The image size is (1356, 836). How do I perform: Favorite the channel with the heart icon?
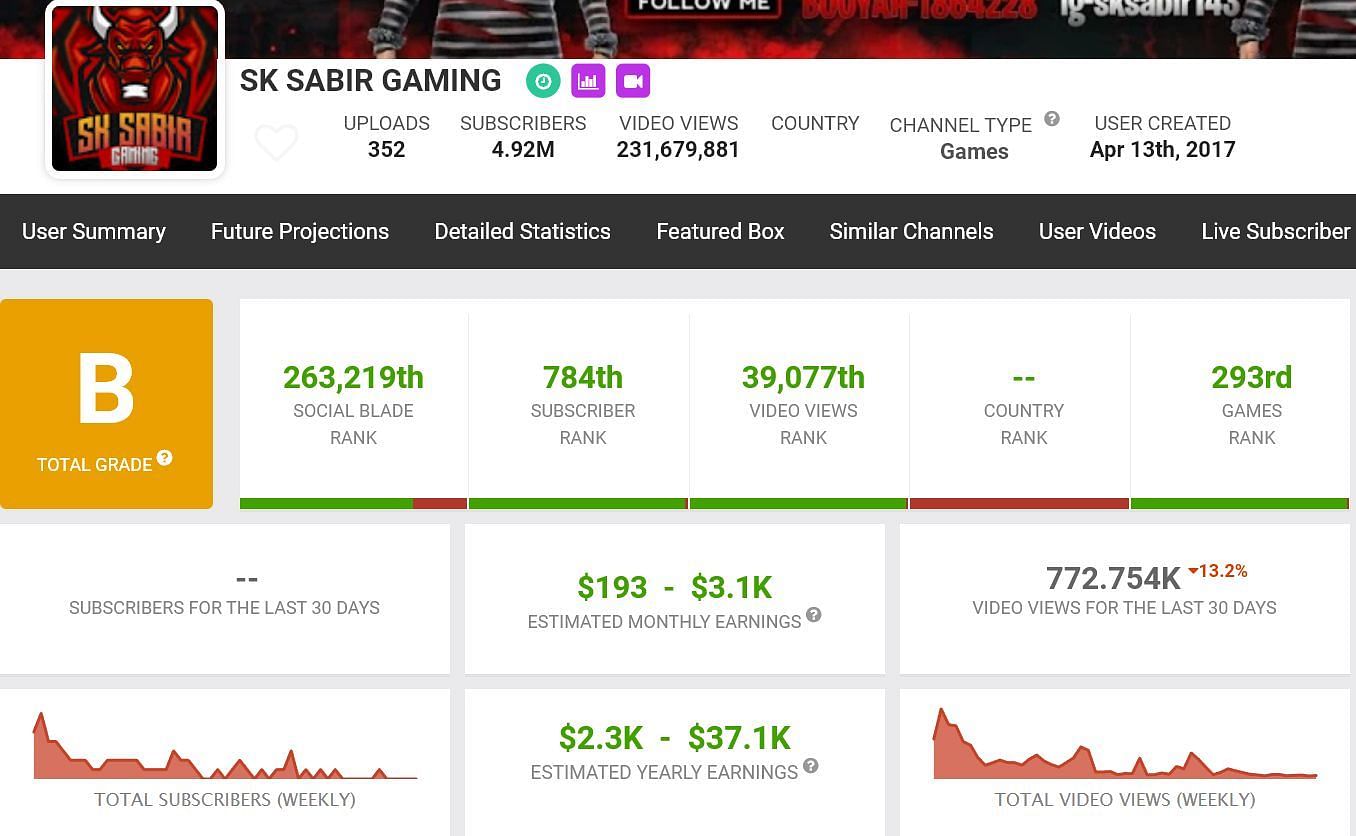click(276, 142)
